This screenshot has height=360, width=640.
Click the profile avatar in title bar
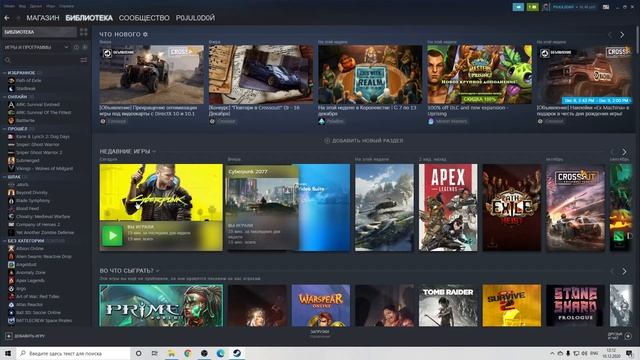(546, 7)
